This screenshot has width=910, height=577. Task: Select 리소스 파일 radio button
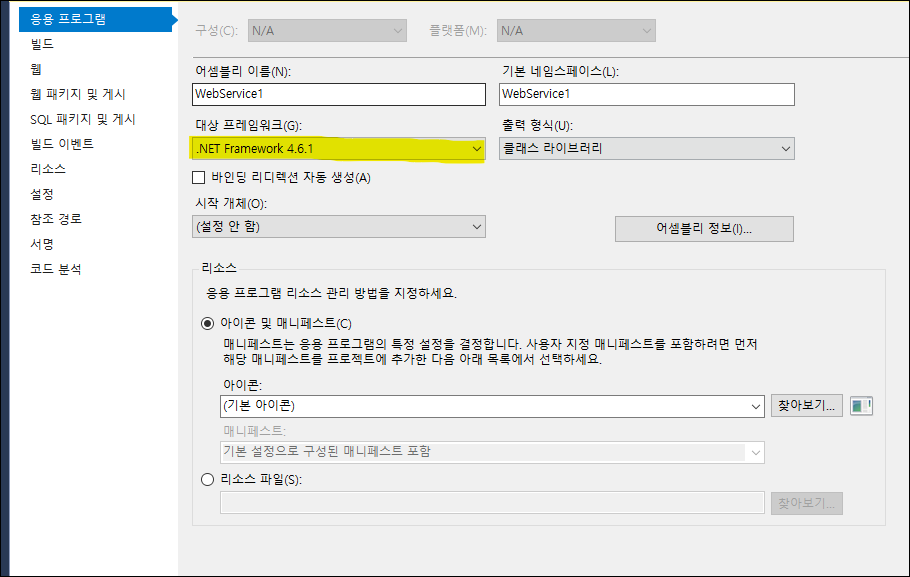point(208,480)
